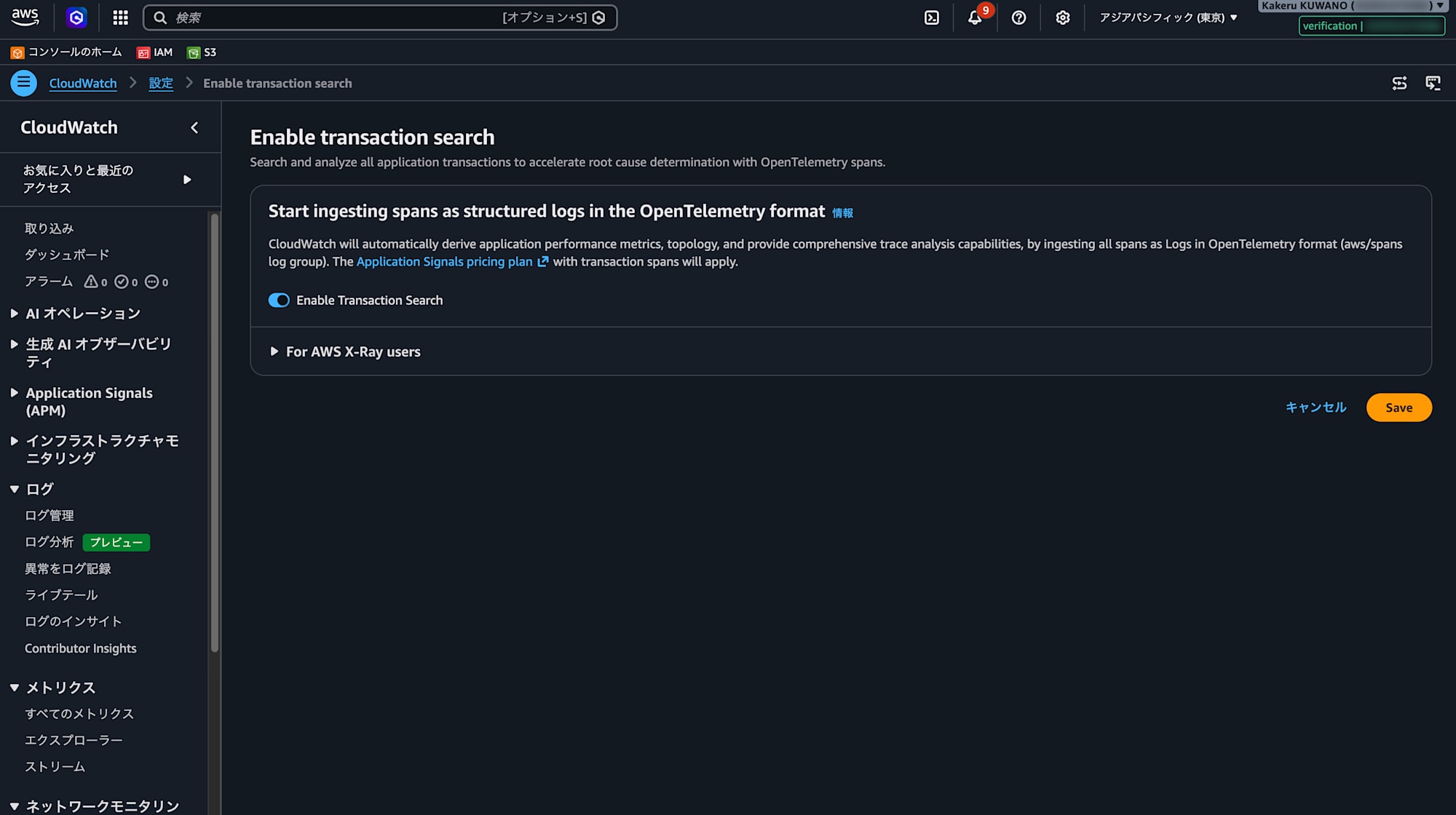This screenshot has height=815, width=1456.
Task: Open Contributor Insights in sidebar
Action: pyautogui.click(x=81, y=648)
